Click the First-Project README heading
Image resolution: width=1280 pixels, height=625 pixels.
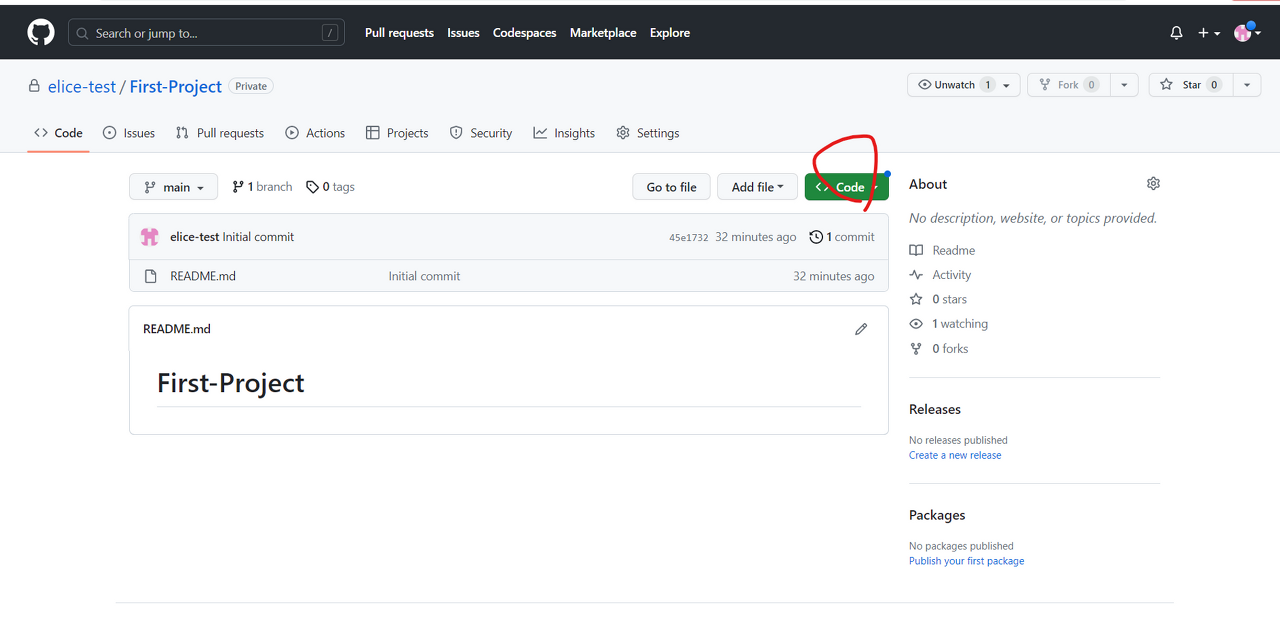231,383
